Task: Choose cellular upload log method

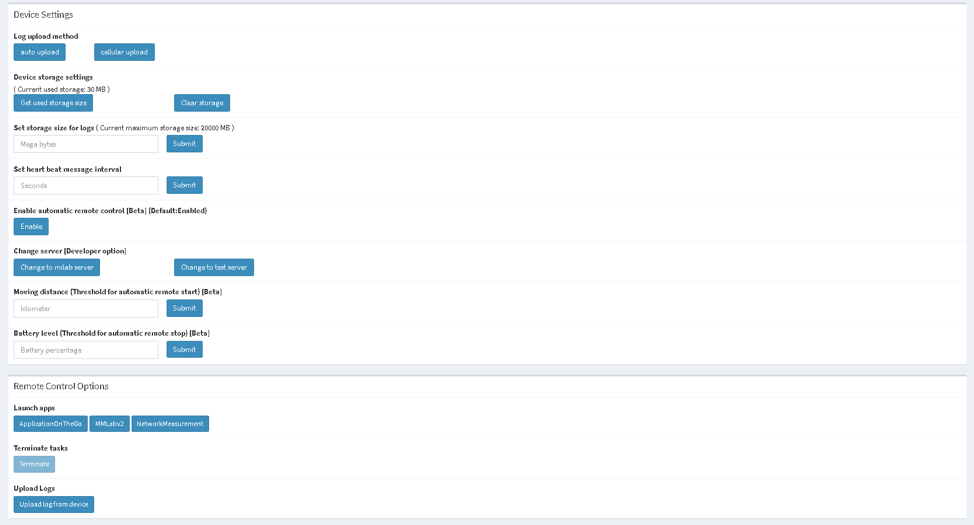Action: tap(124, 52)
